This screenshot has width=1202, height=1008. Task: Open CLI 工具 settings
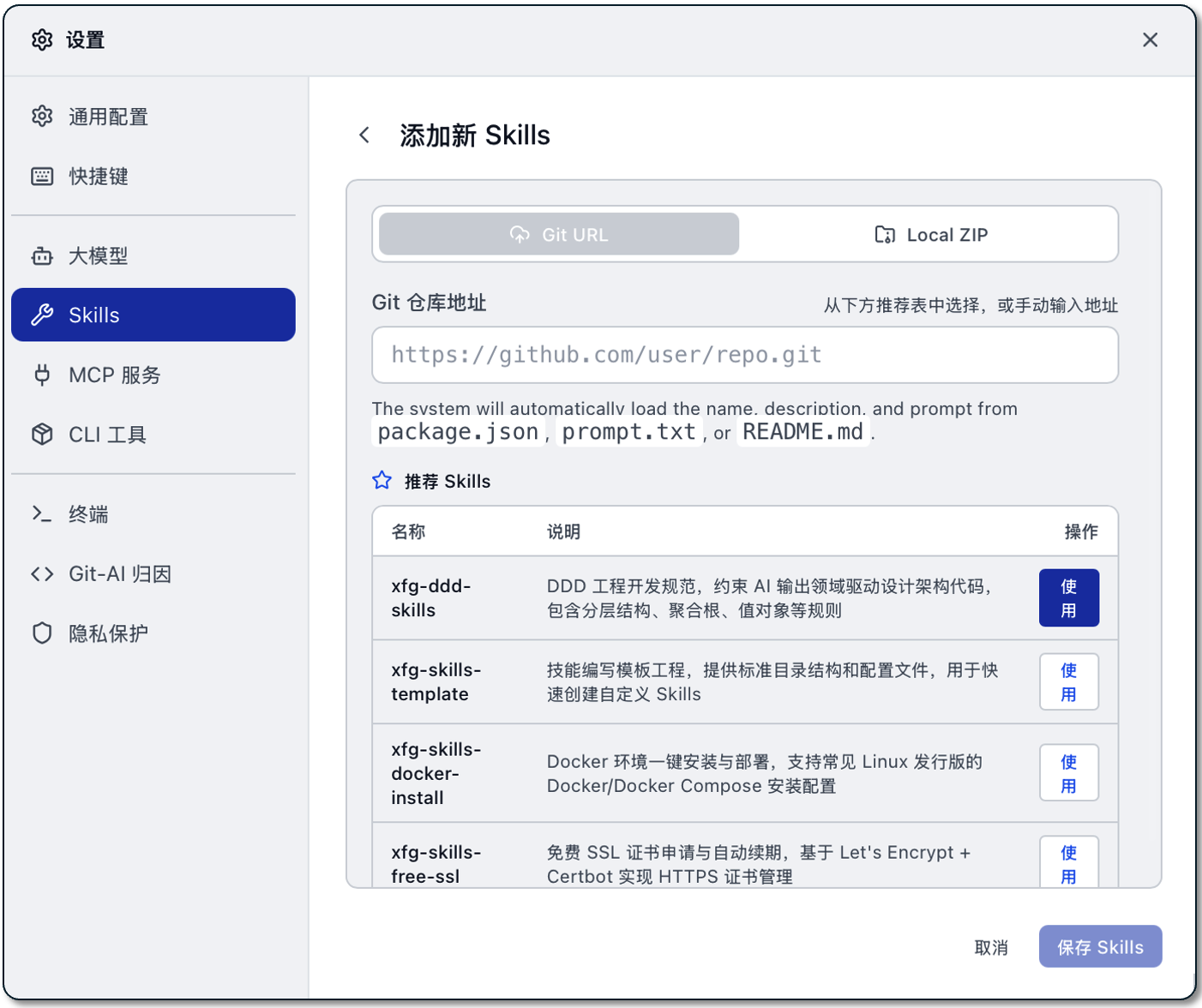coord(153,435)
